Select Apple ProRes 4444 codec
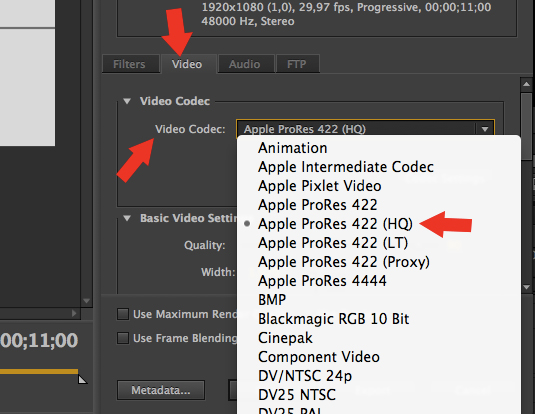This screenshot has height=414, width=535. [x=379, y=281]
